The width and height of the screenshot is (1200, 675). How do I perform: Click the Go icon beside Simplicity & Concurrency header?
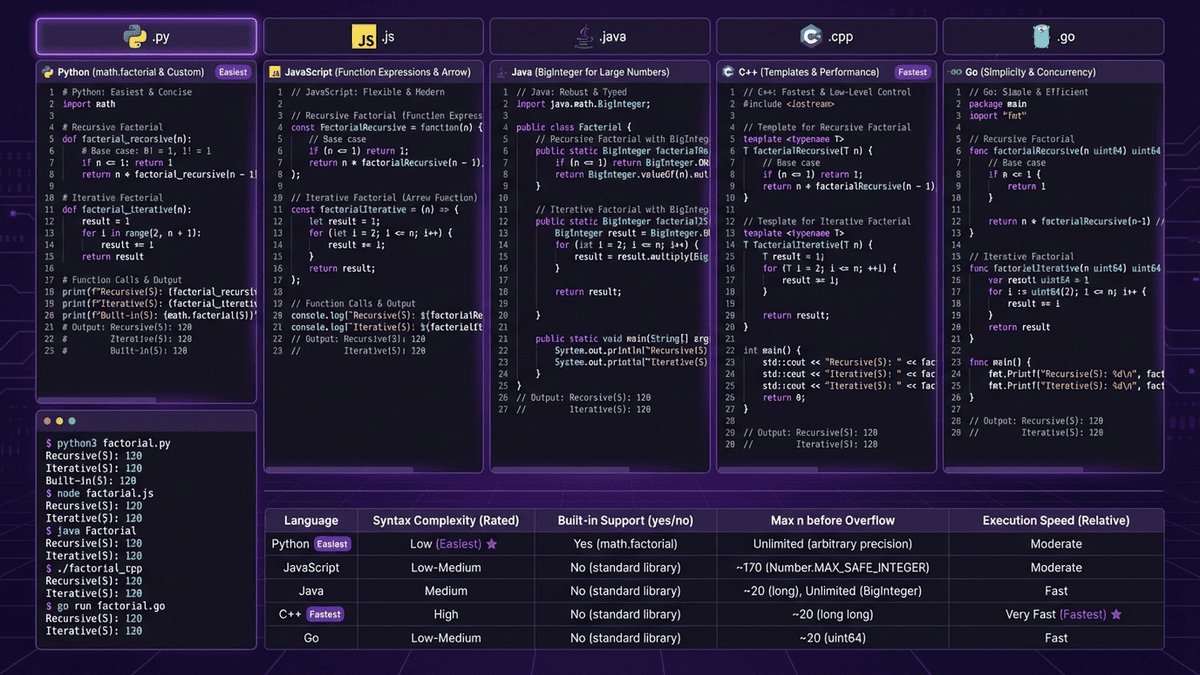(x=953, y=71)
